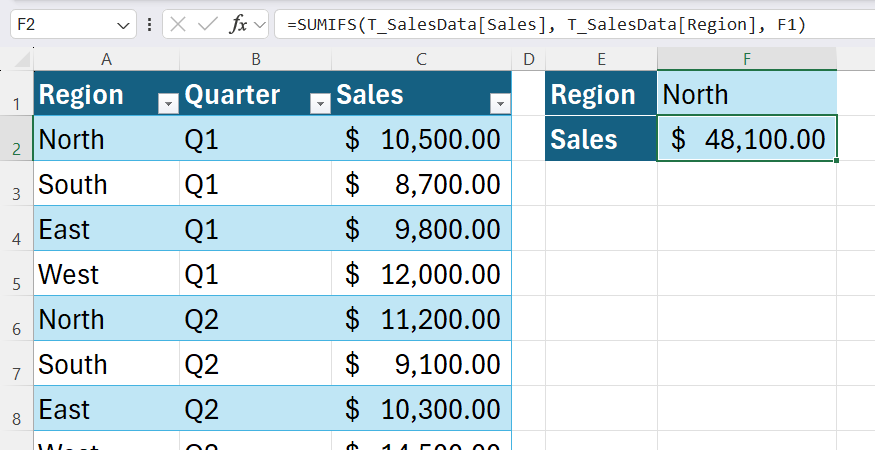Select the $12,000.00 sales cell

[x=421, y=274]
